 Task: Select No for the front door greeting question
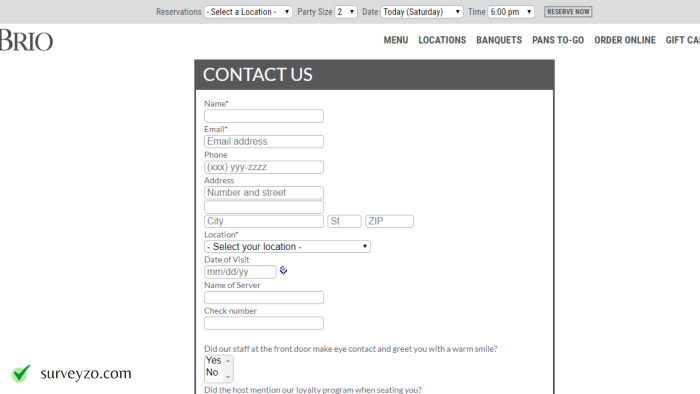click(212, 372)
